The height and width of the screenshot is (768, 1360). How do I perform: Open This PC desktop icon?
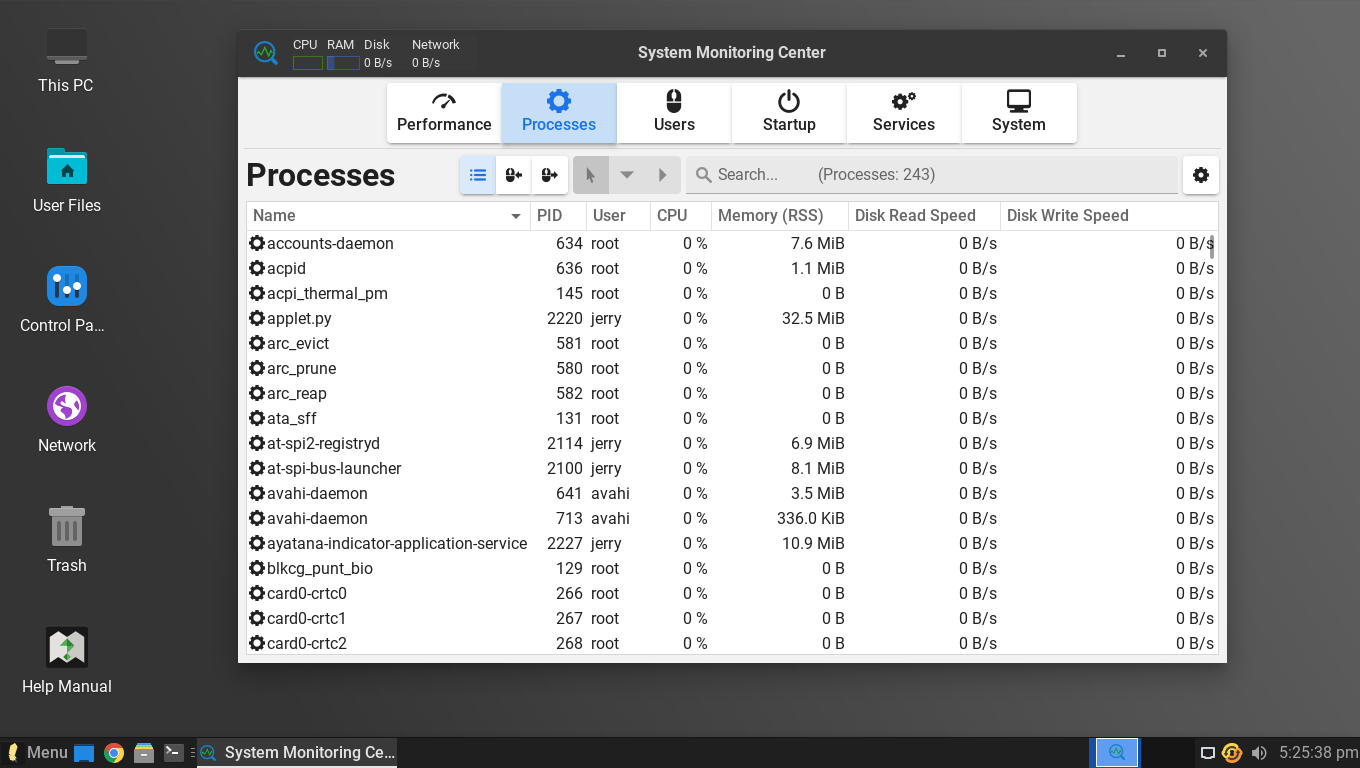point(66,60)
